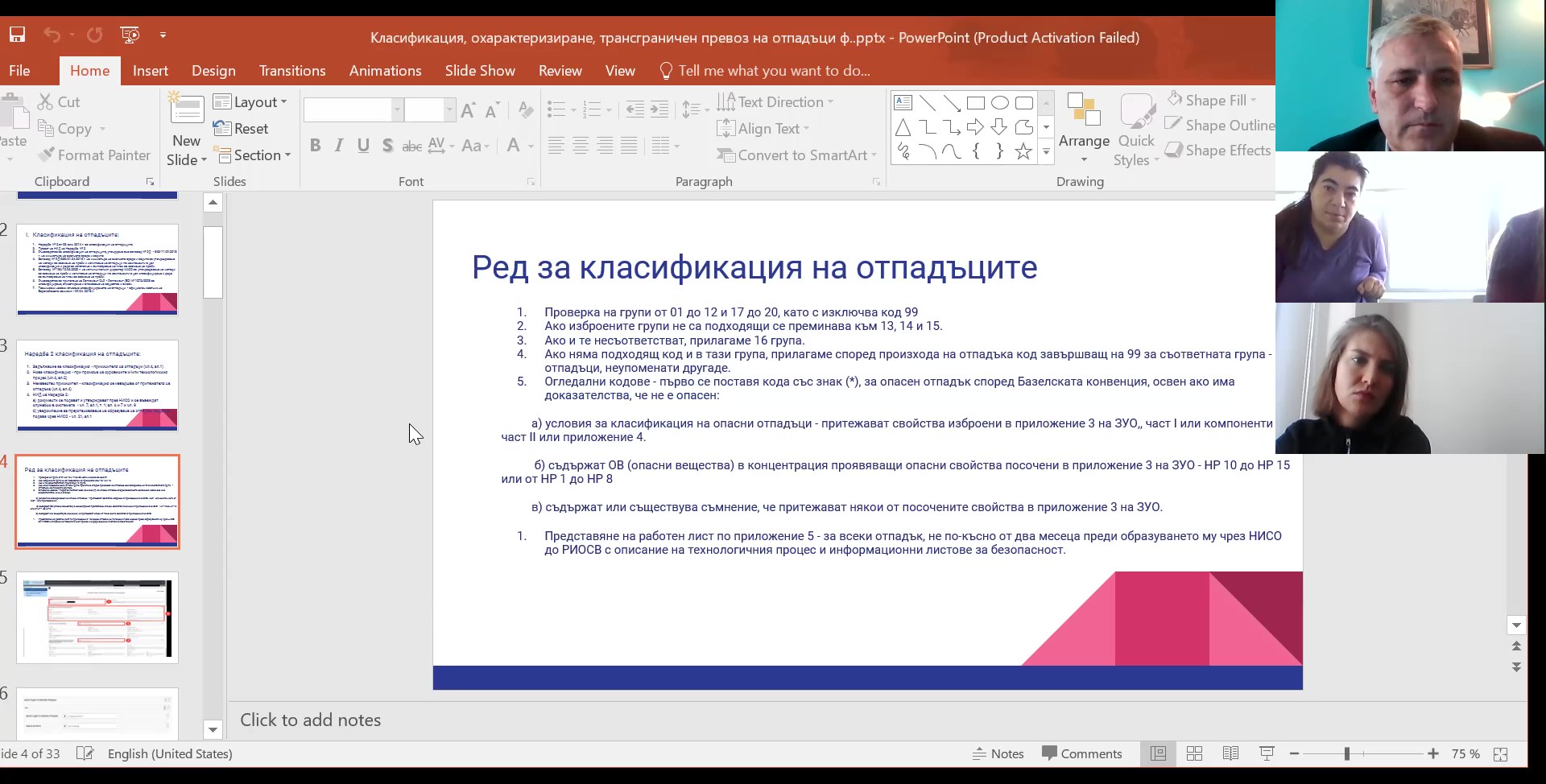Screen dimensions: 1546x784
Task: Select the rectangle shape in Drawing gallery
Action: [x=975, y=103]
